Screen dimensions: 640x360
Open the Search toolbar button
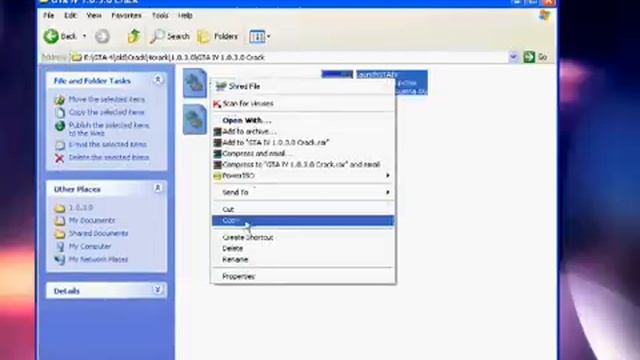(169, 36)
